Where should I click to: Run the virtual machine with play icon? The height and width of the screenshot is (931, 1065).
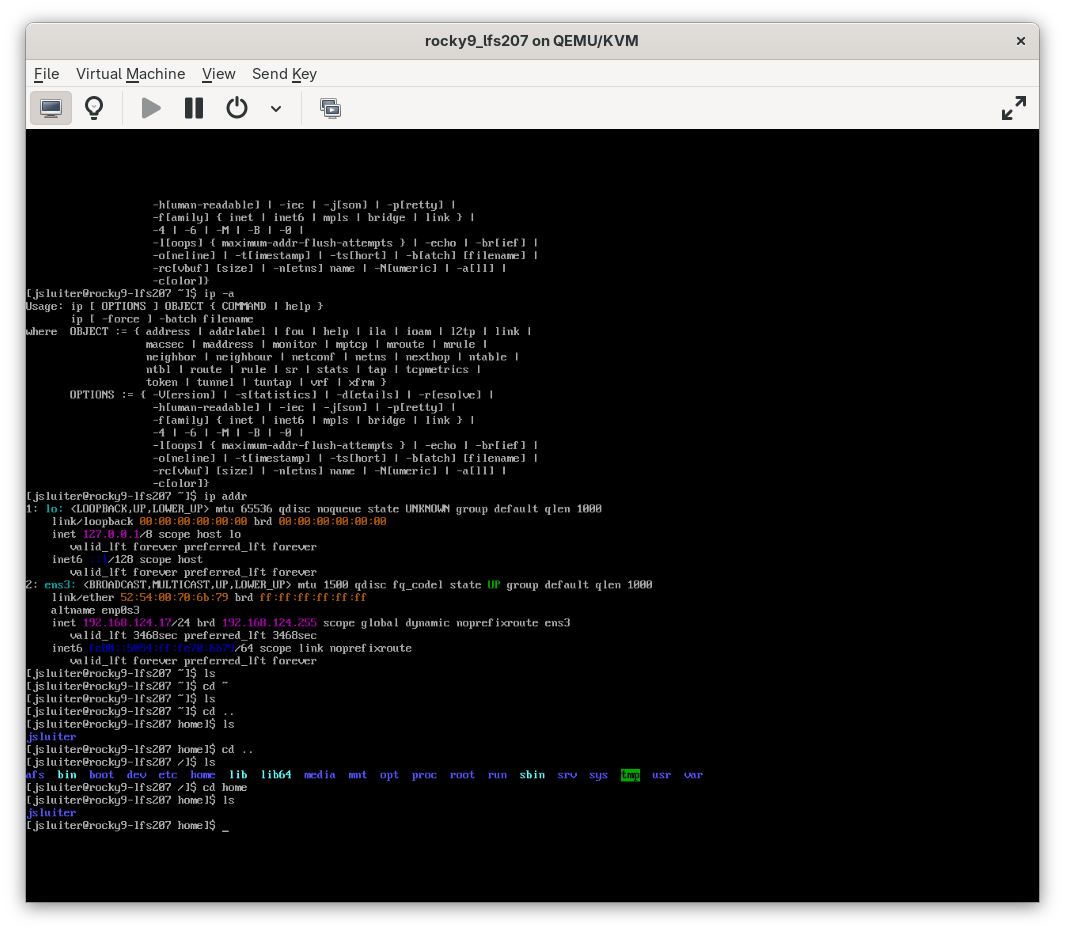tap(150, 107)
